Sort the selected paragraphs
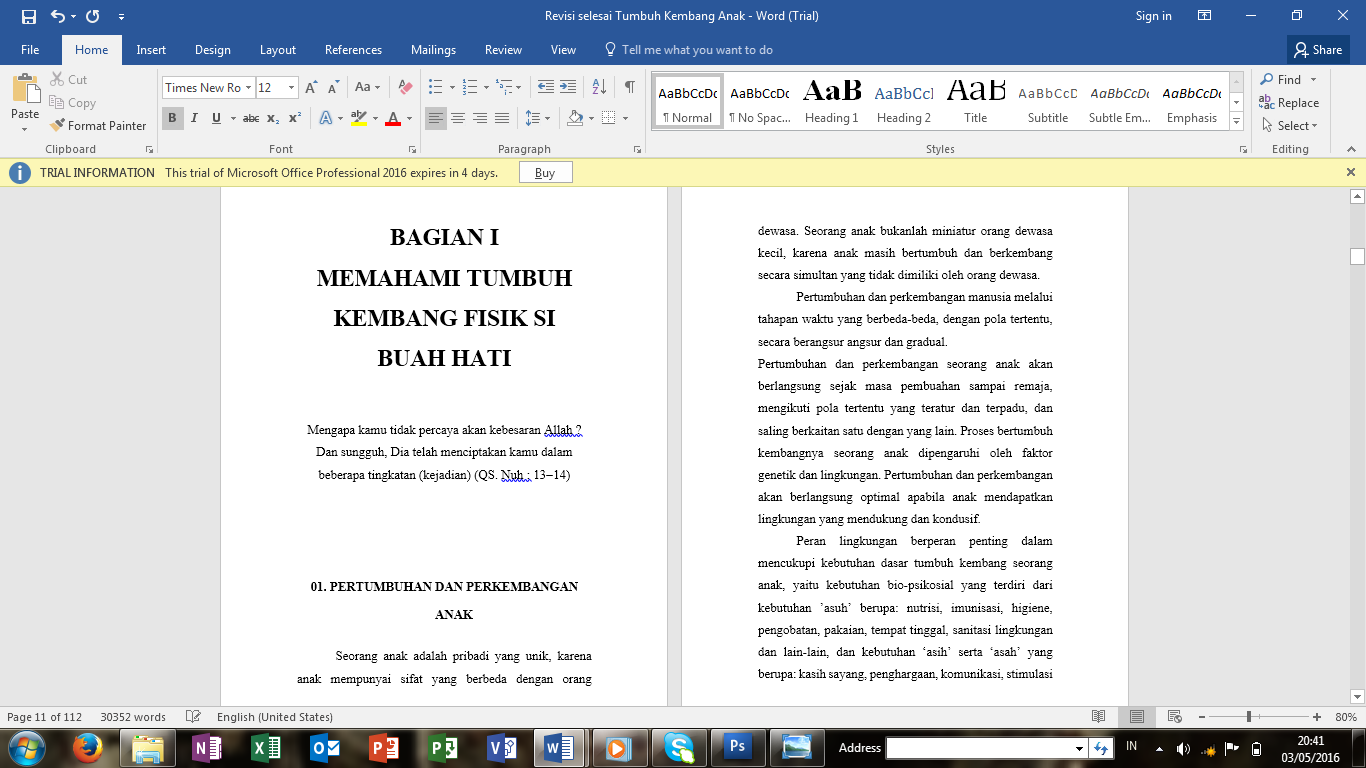This screenshot has height=768, width=1366. (599, 88)
